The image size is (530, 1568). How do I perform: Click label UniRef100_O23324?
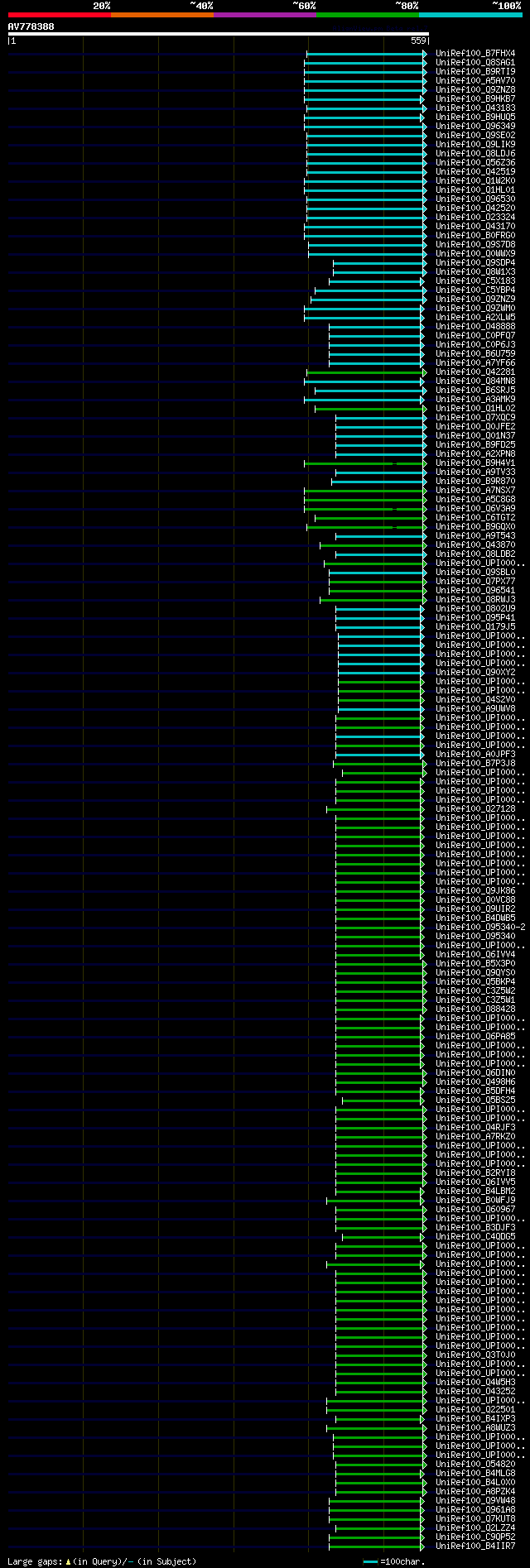[x=475, y=218]
